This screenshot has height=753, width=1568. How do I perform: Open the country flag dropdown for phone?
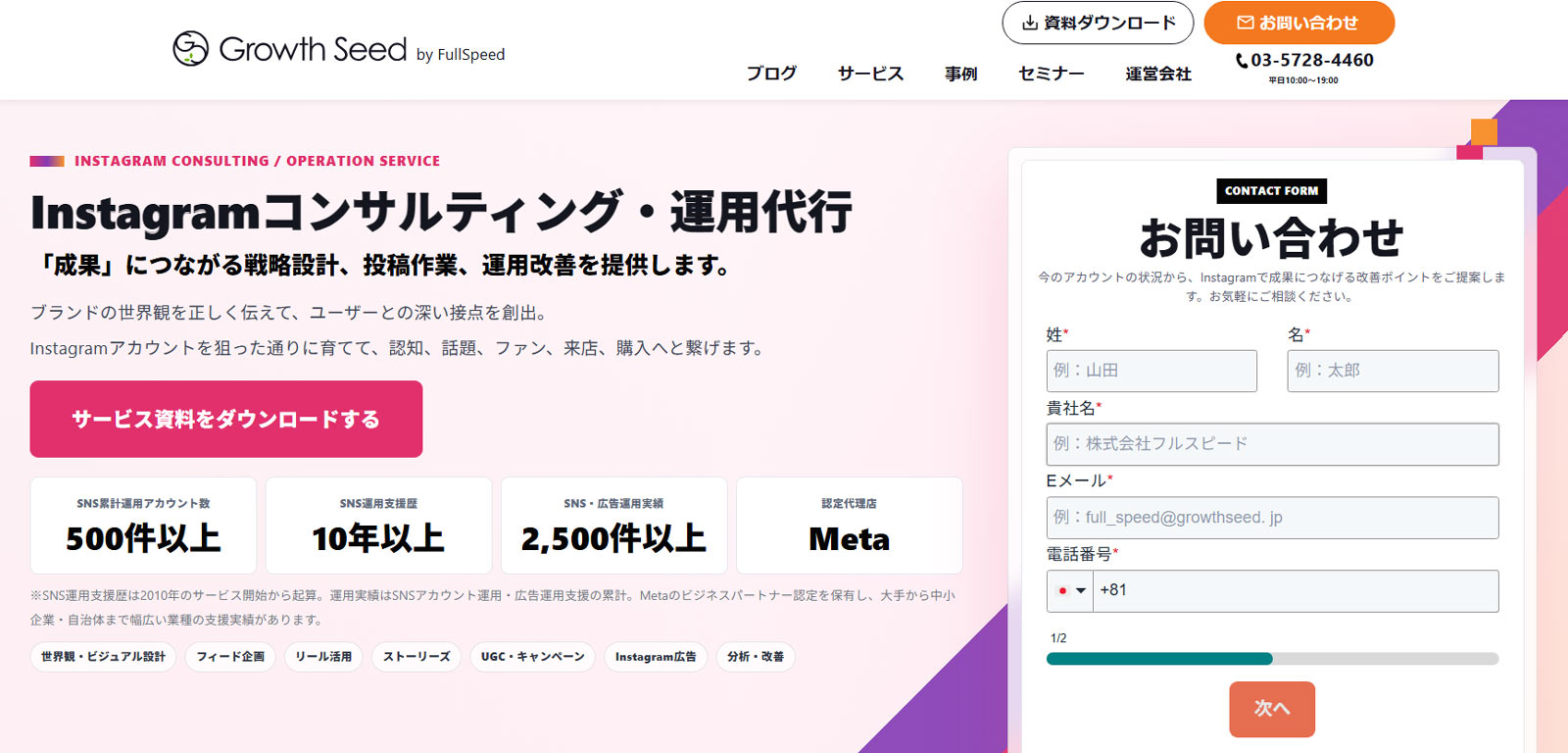coord(1070,591)
